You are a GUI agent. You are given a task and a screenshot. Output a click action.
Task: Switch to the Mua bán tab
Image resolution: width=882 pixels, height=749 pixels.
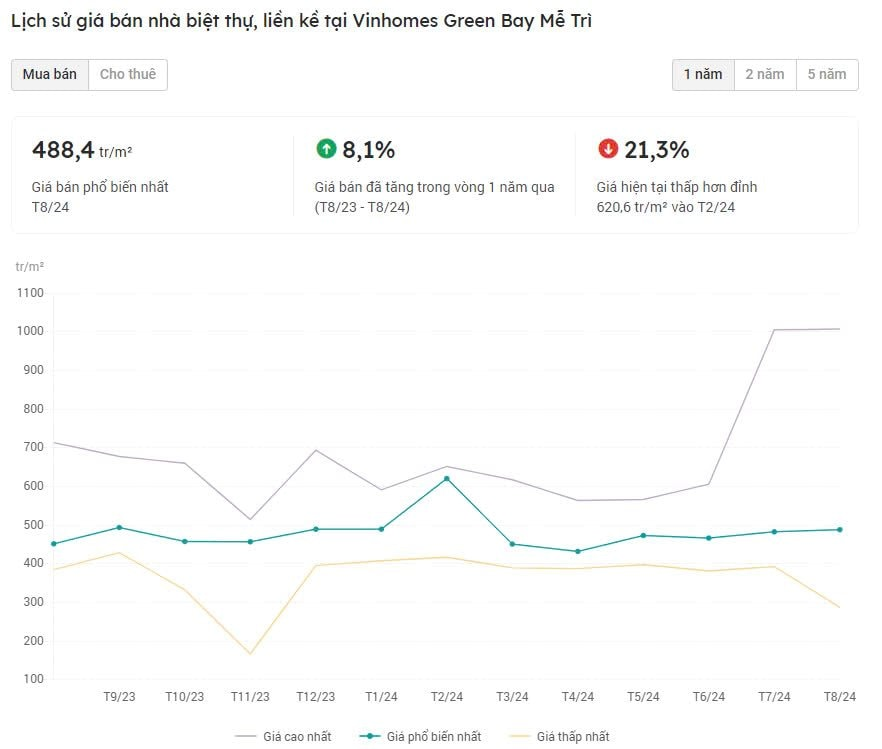point(50,75)
